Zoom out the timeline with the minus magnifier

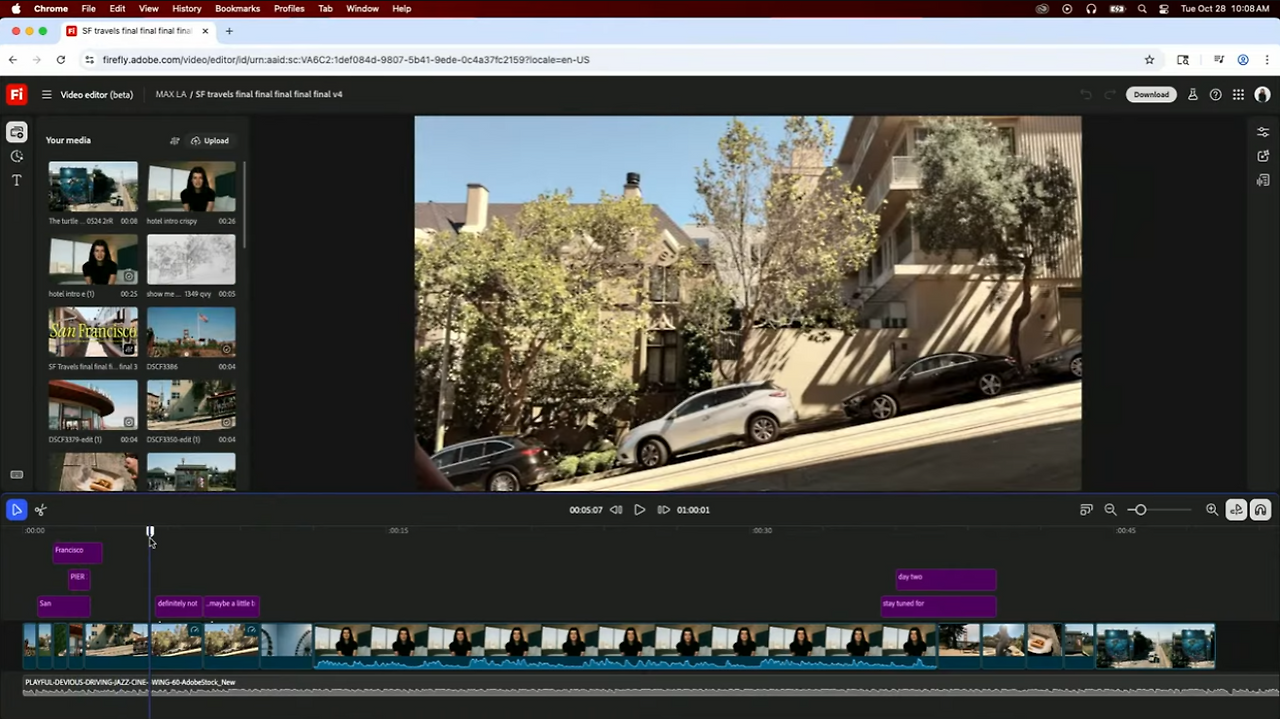click(x=1110, y=510)
